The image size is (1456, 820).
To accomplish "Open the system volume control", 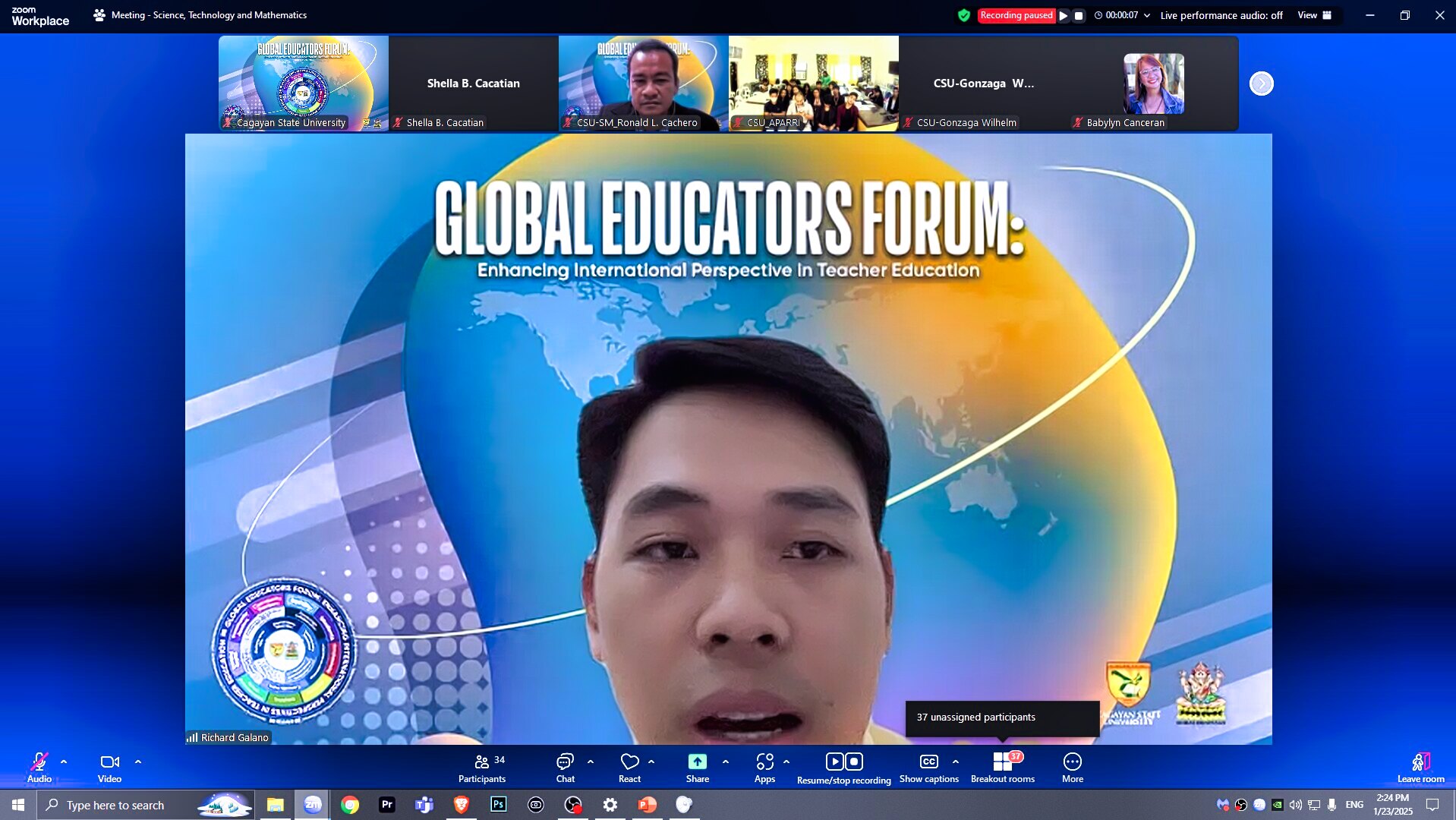I will pos(1295,805).
